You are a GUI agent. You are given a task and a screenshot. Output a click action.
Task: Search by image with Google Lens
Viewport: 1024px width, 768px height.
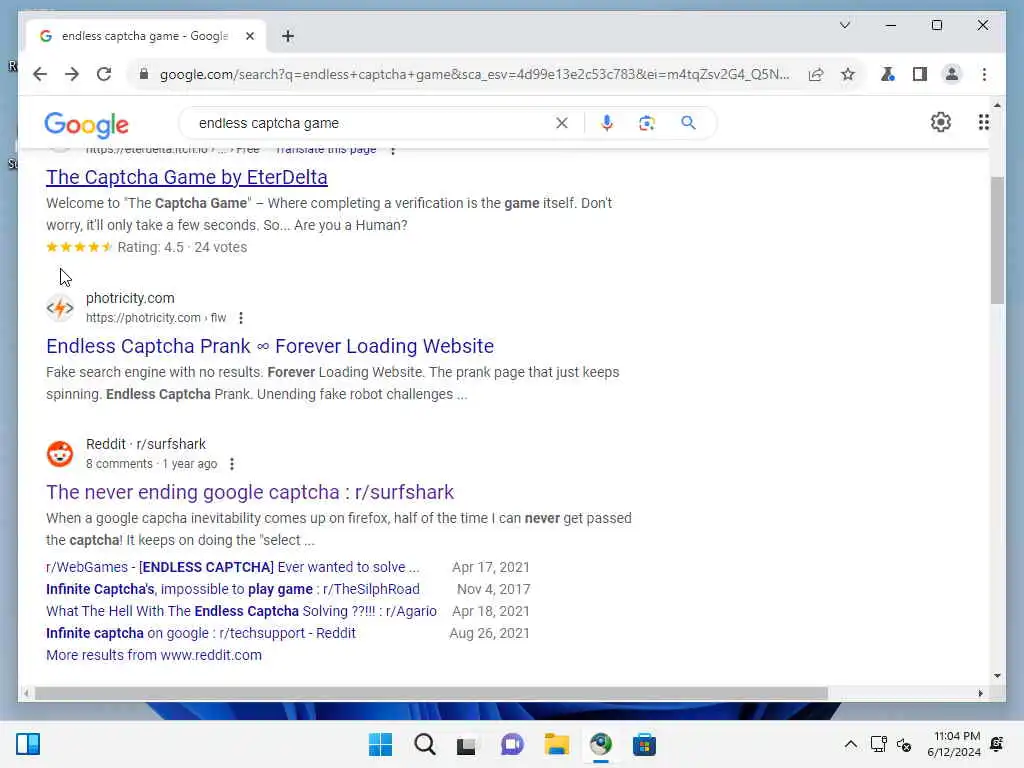tap(647, 123)
